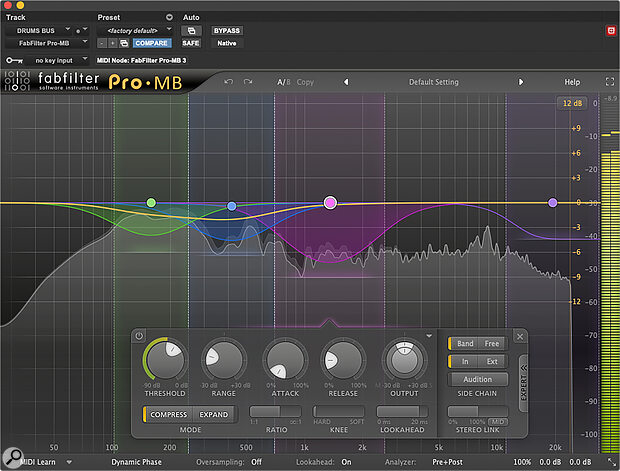Toggle the MID stereo link button
620x471 pixels.
[x=497, y=422]
